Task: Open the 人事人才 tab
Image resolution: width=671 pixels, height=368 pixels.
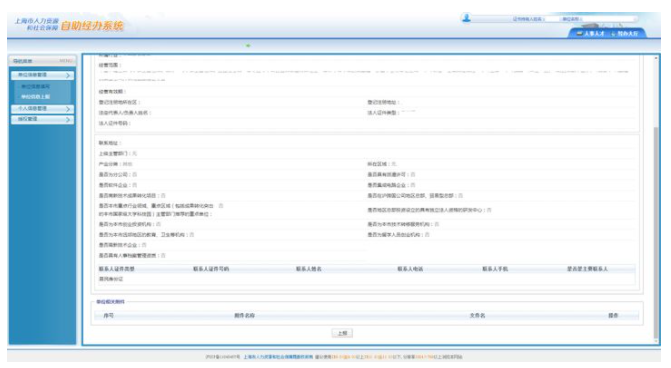Action: (x=594, y=33)
